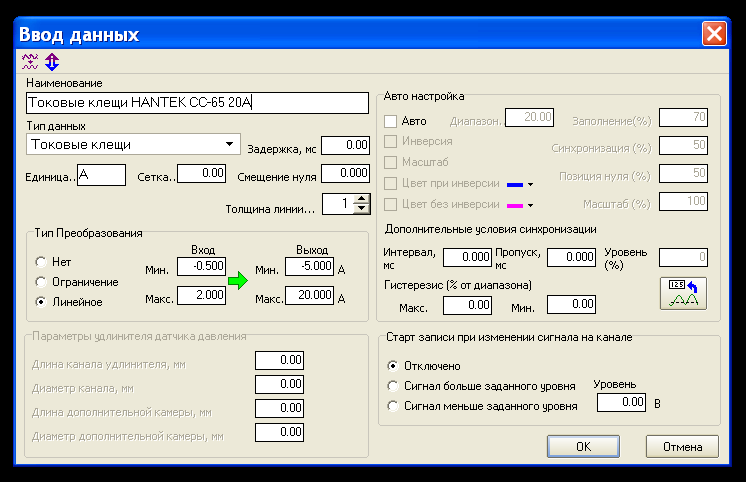Click the Гистерезис Мин. field
The width and height of the screenshot is (746, 482).
(571, 305)
